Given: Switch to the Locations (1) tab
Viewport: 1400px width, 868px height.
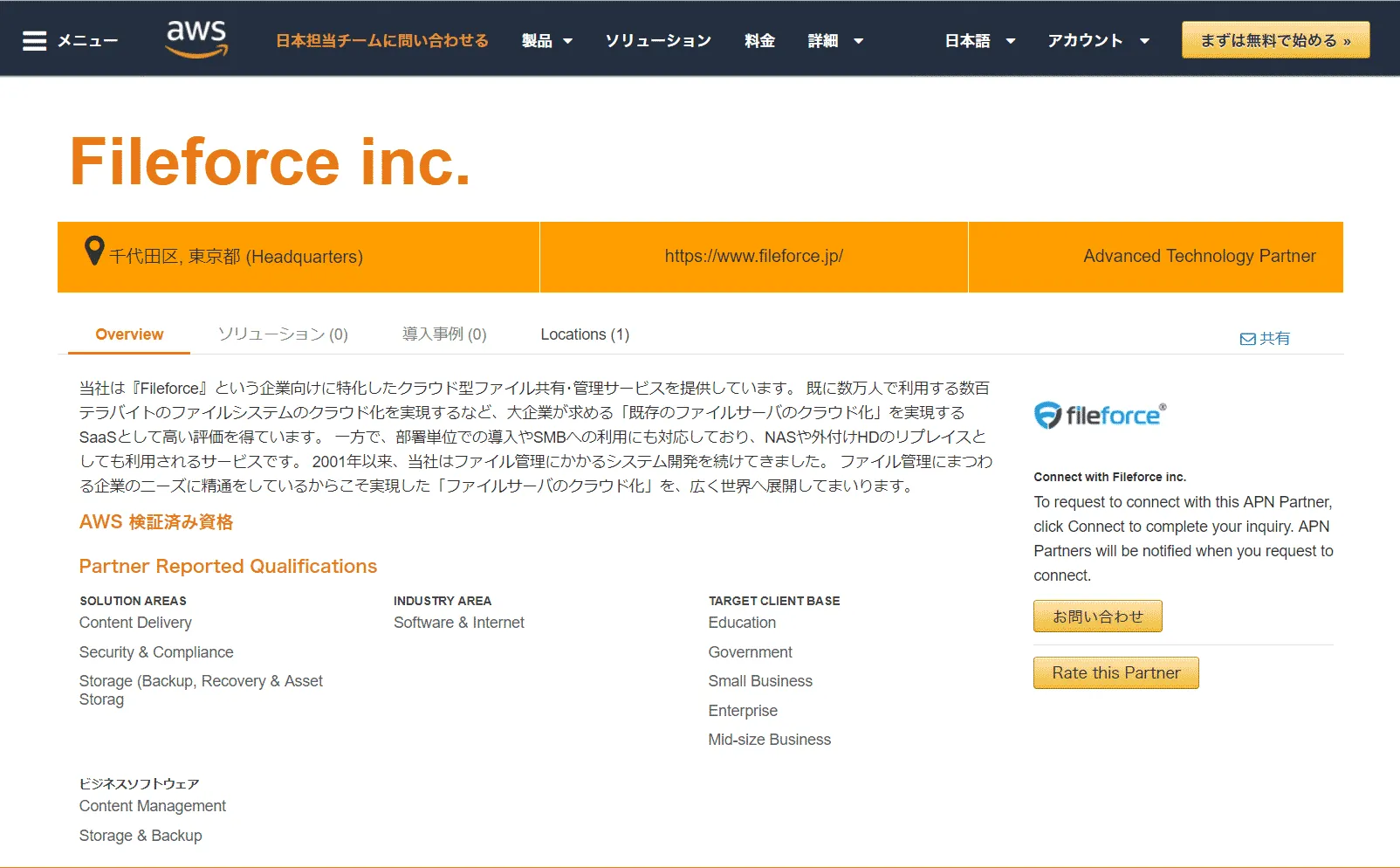Looking at the screenshot, I should pos(585,334).
